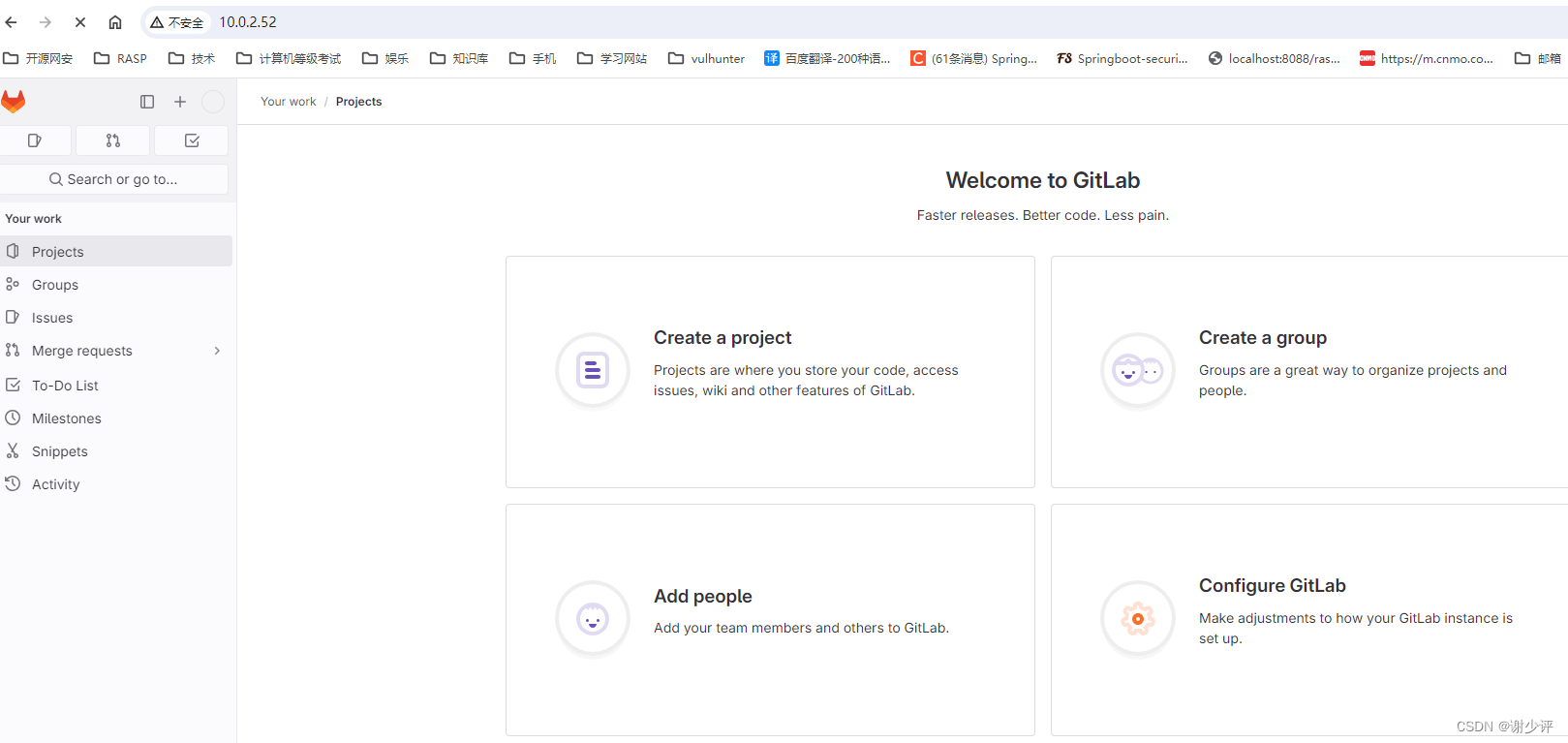Open the 手机 bookmark folder
1568x743 pixels.
[533, 58]
